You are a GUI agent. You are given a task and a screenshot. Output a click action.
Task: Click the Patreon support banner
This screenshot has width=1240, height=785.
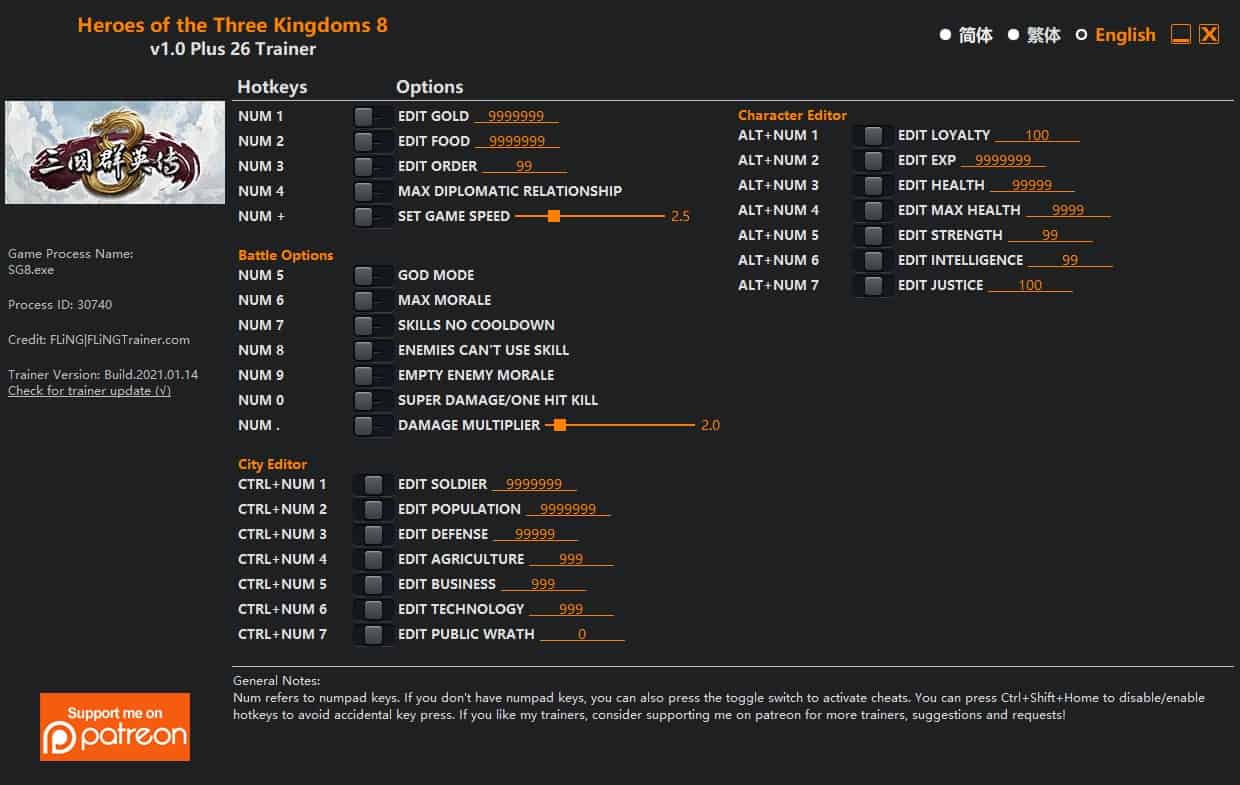pos(115,727)
